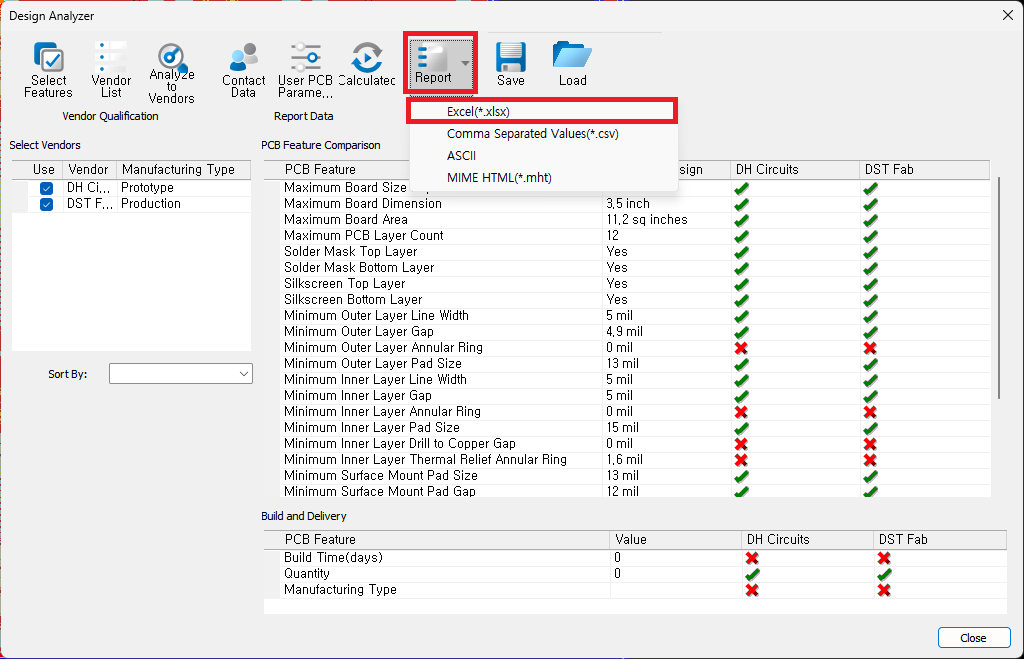Viewport: 1024px width, 659px height.
Task: Run Analyze to Vendors
Action: tap(171, 73)
